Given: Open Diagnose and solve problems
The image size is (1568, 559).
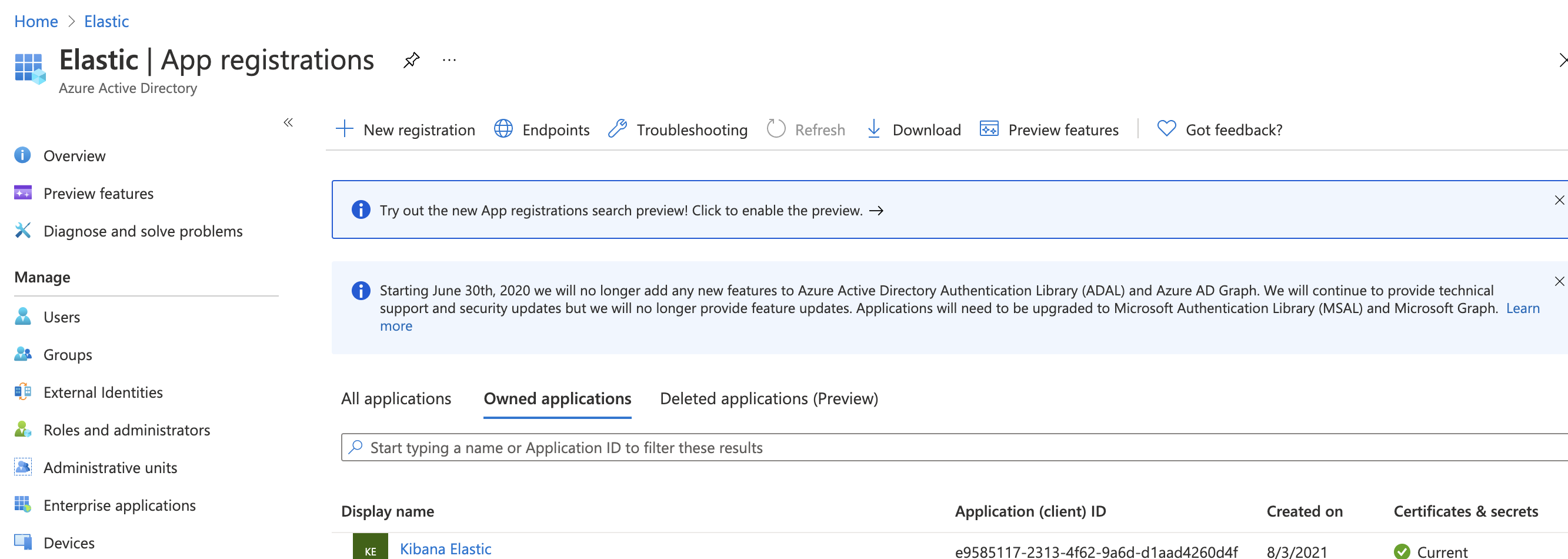Looking at the screenshot, I should pos(143,231).
